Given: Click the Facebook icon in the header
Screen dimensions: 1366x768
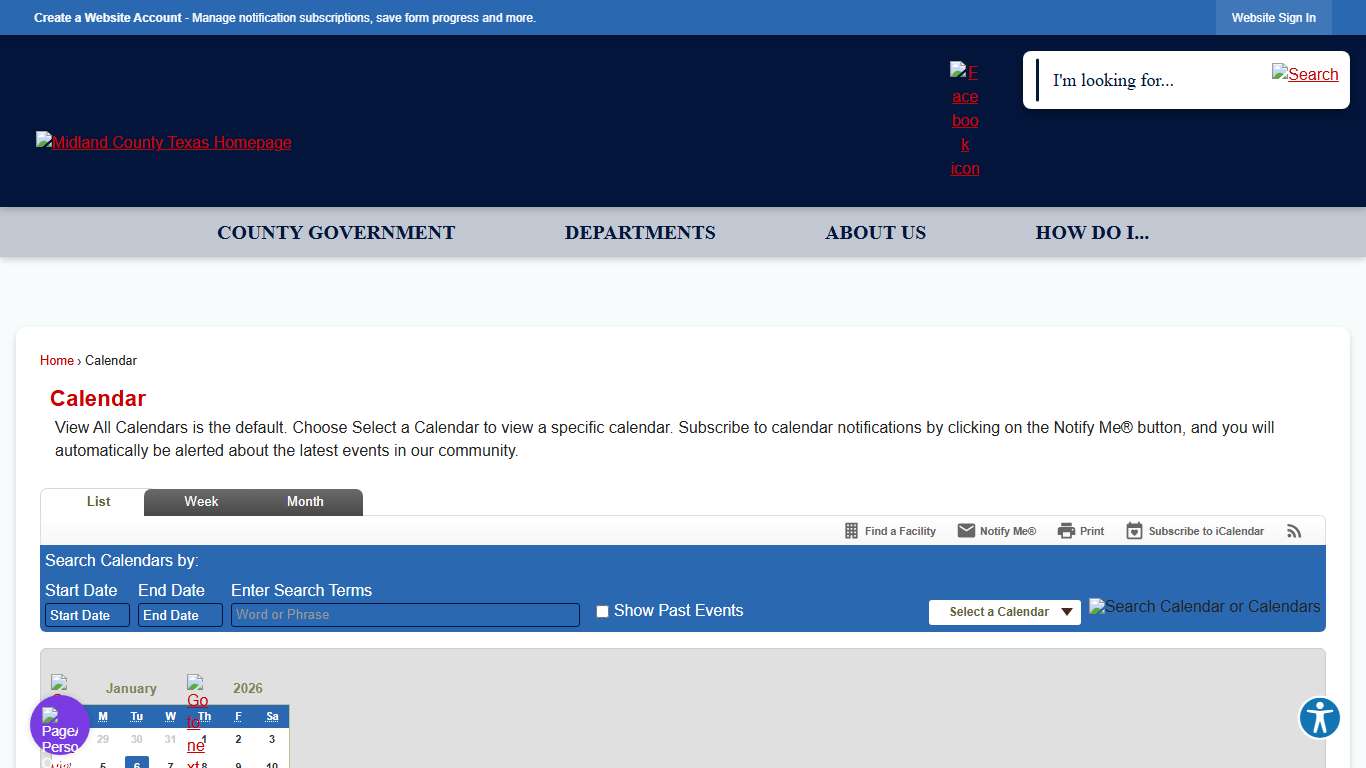Looking at the screenshot, I should (x=964, y=120).
